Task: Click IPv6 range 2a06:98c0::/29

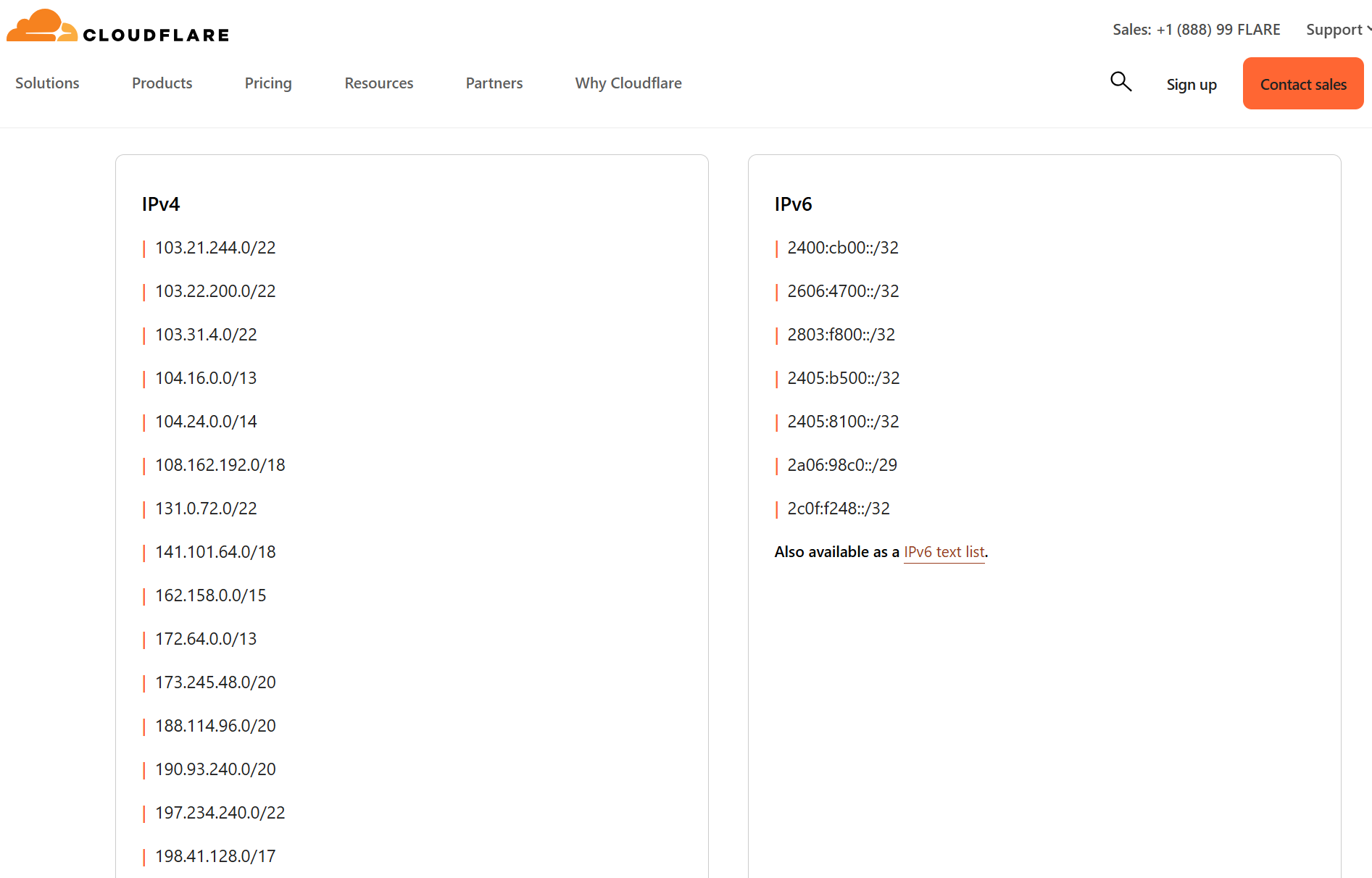Action: [x=841, y=465]
